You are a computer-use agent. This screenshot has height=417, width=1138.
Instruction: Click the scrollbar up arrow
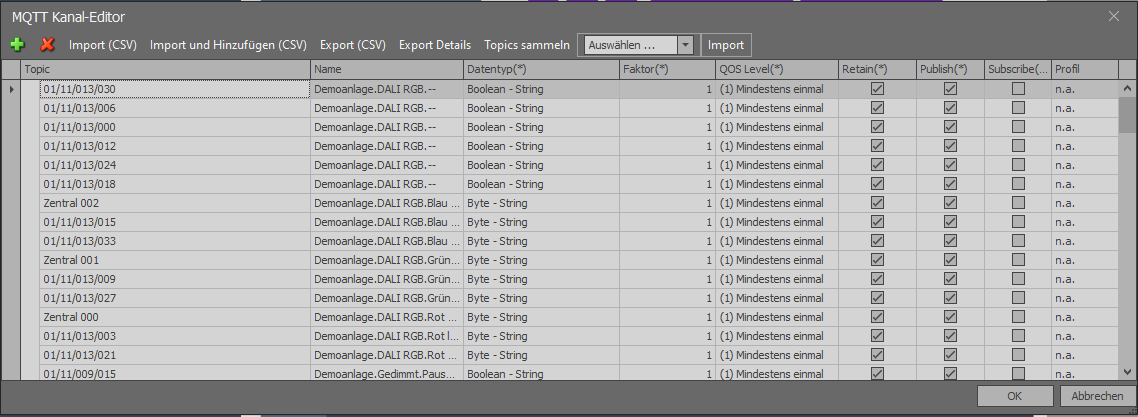tap(1127, 88)
